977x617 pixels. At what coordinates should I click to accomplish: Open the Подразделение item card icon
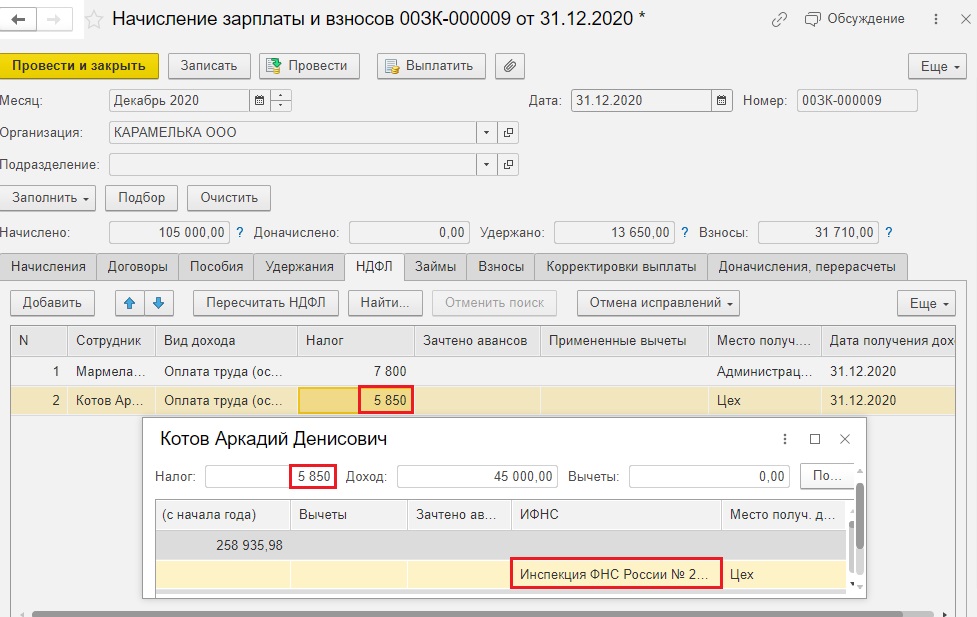[508, 165]
